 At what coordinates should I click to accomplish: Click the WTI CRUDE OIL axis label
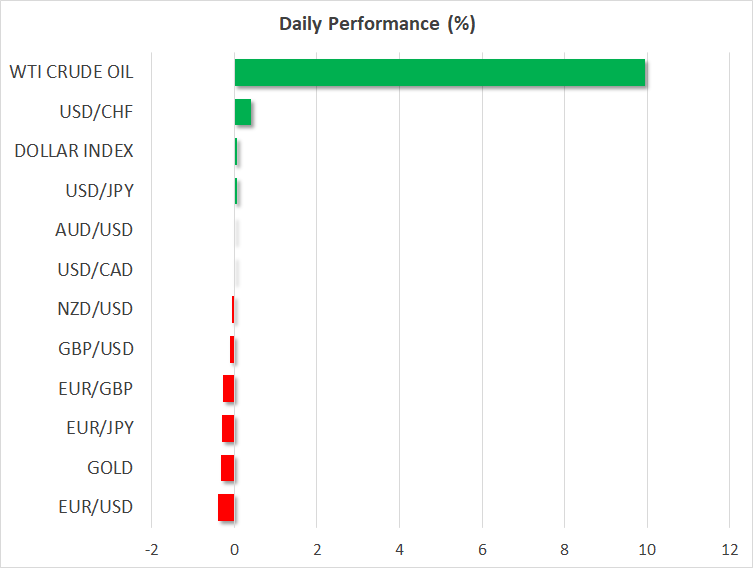pos(71,72)
